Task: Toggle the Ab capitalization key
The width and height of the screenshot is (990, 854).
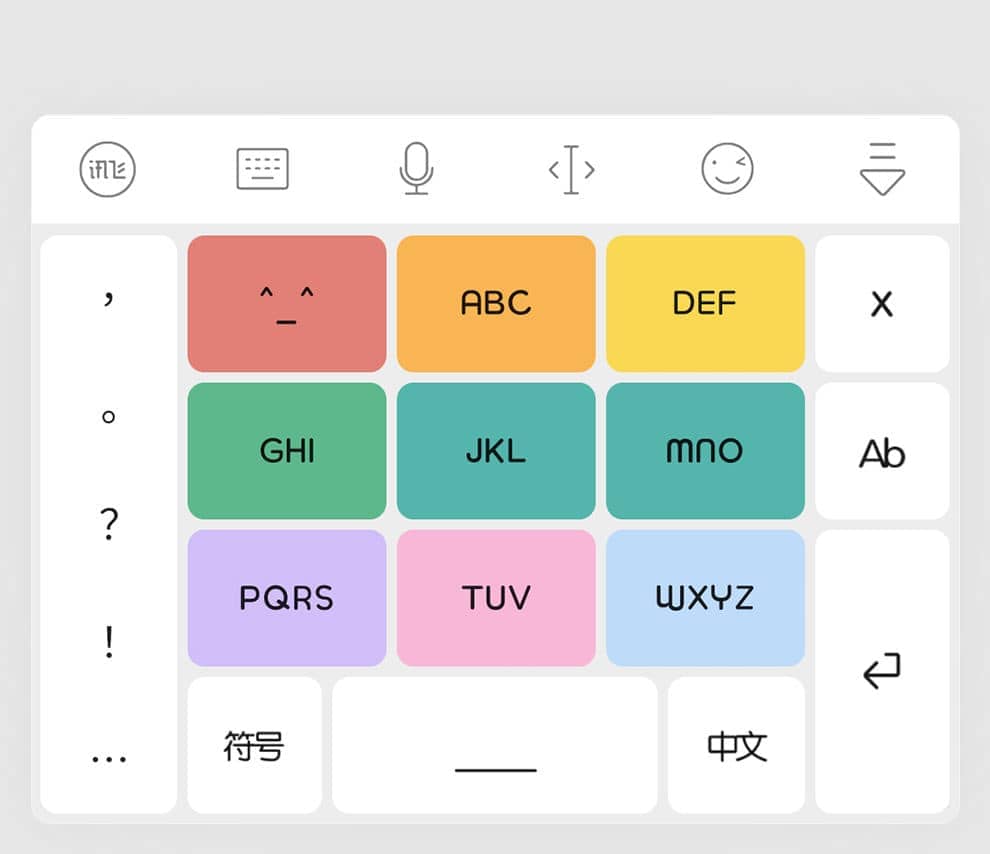Action: pyautogui.click(x=882, y=451)
